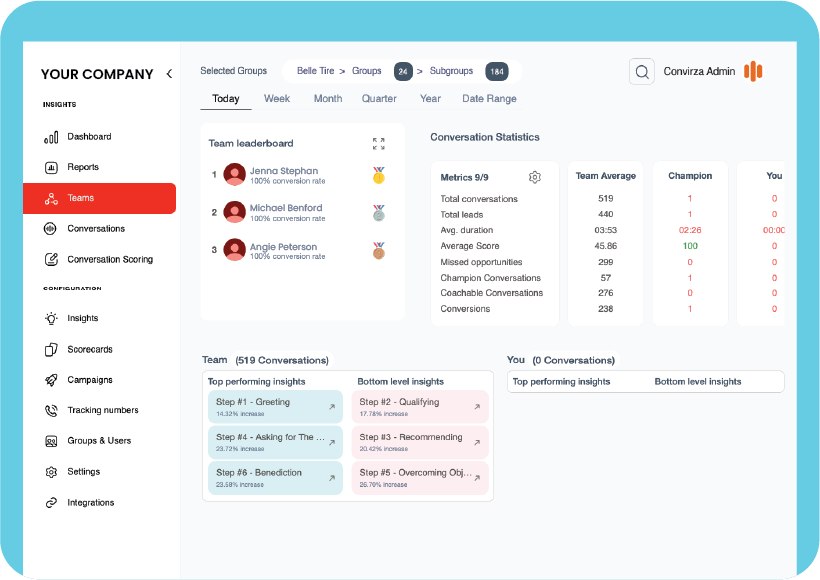
Task: Click the Dashboard chart icon in sidebar
Action: click(51, 137)
